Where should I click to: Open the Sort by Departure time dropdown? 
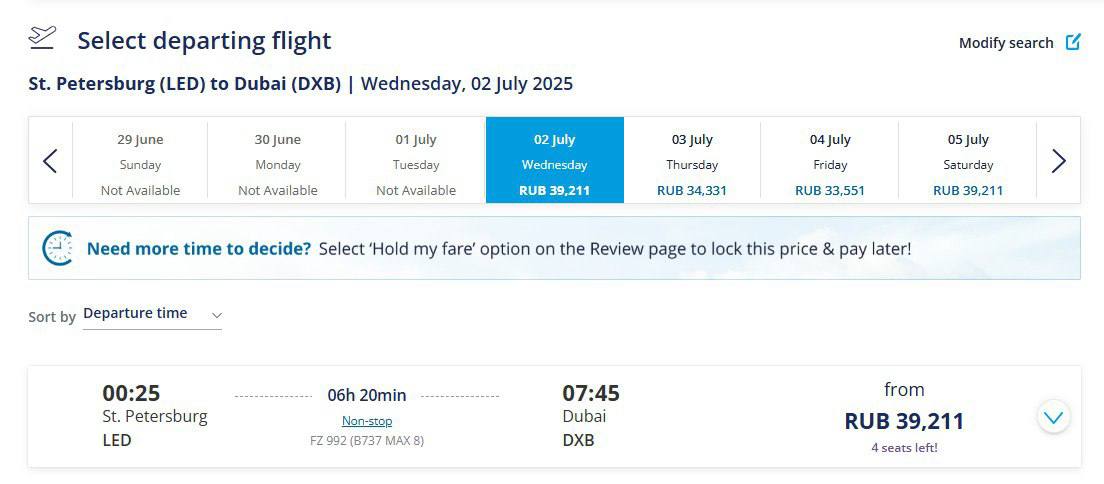(152, 314)
